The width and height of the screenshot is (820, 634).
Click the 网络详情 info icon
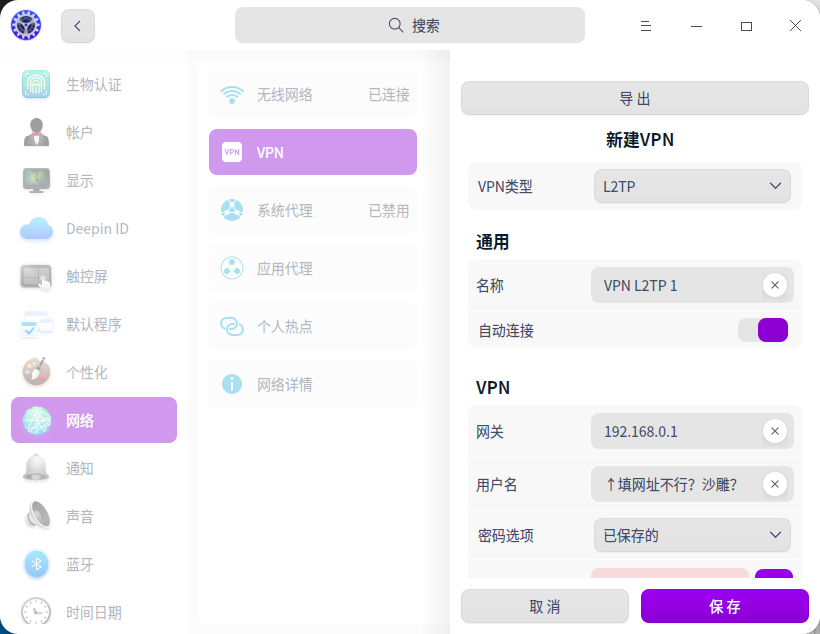tap(232, 384)
